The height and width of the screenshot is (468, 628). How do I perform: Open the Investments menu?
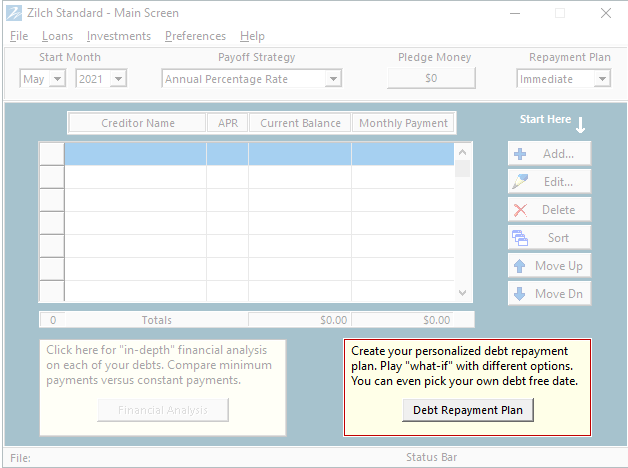tap(119, 36)
